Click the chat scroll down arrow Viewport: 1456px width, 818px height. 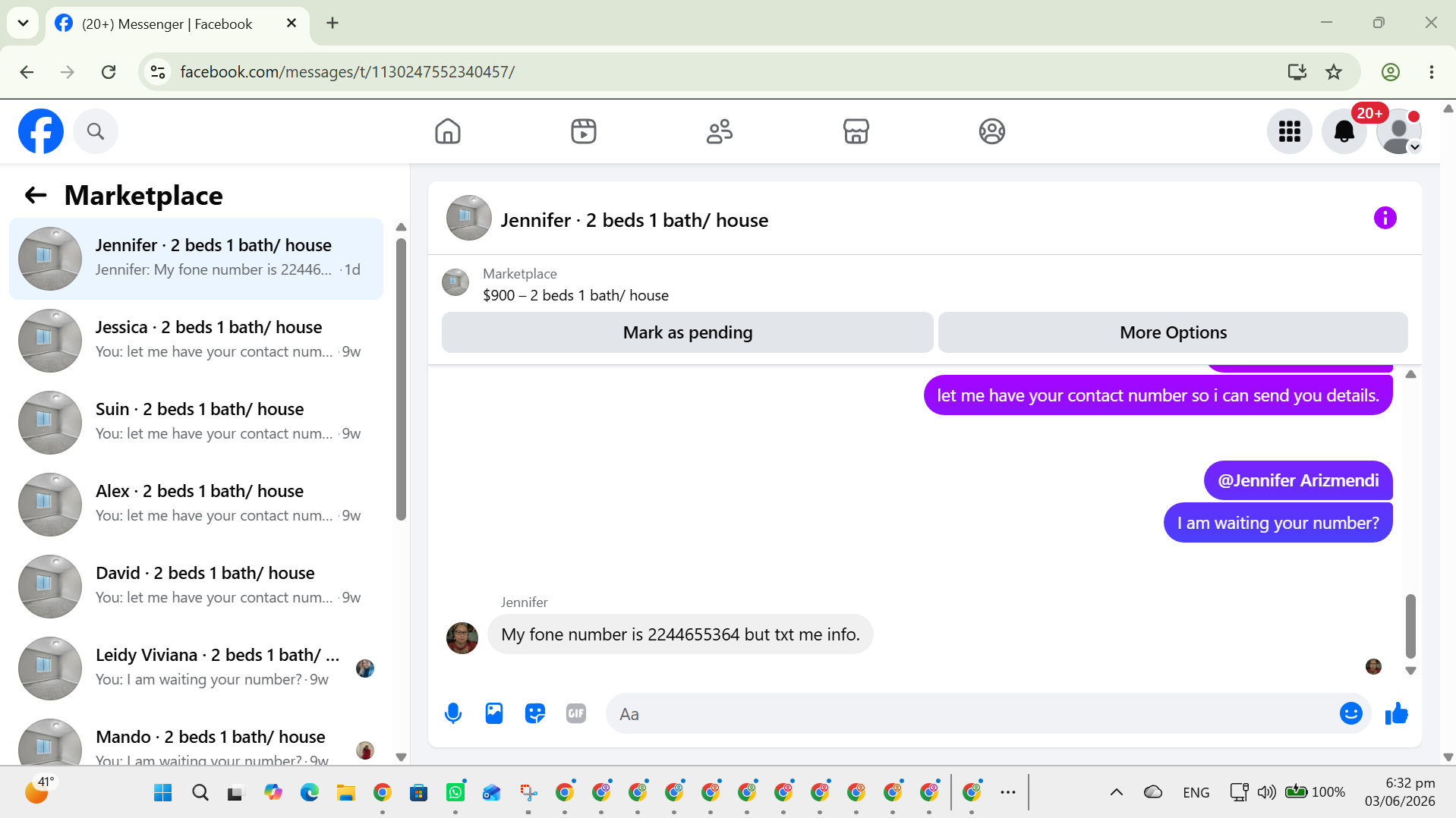[1410, 671]
